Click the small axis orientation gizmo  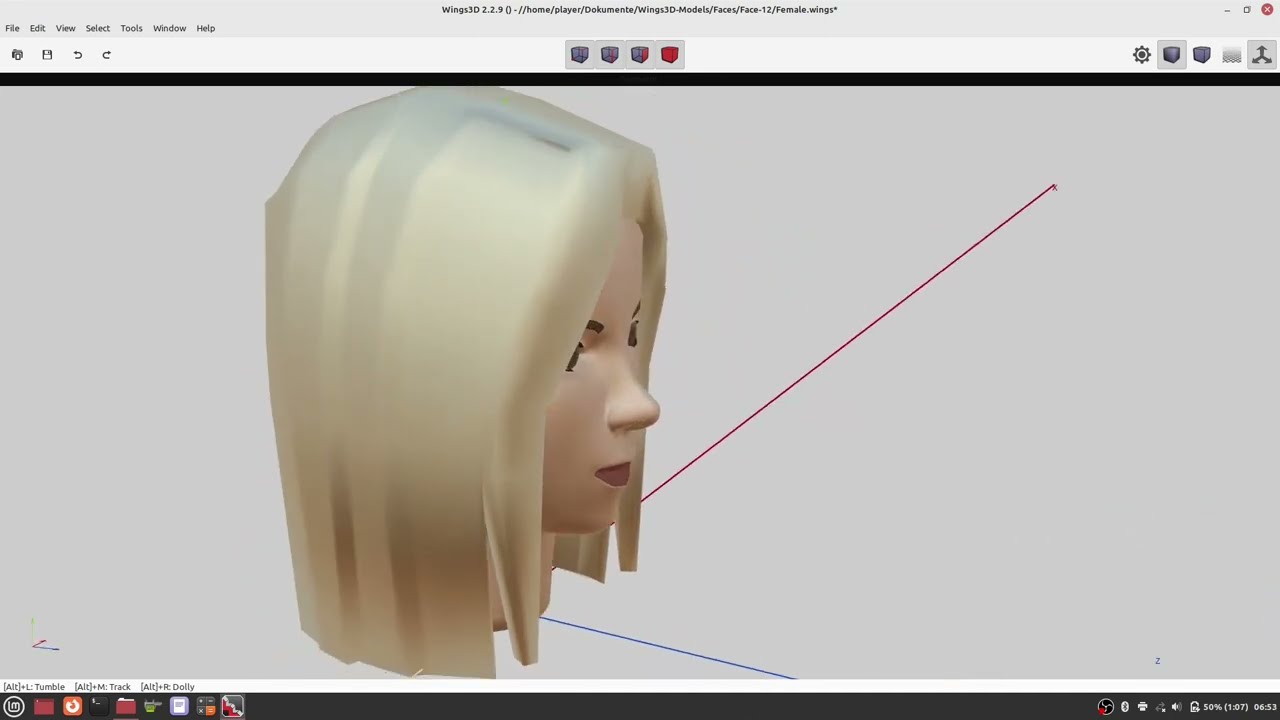[43, 636]
